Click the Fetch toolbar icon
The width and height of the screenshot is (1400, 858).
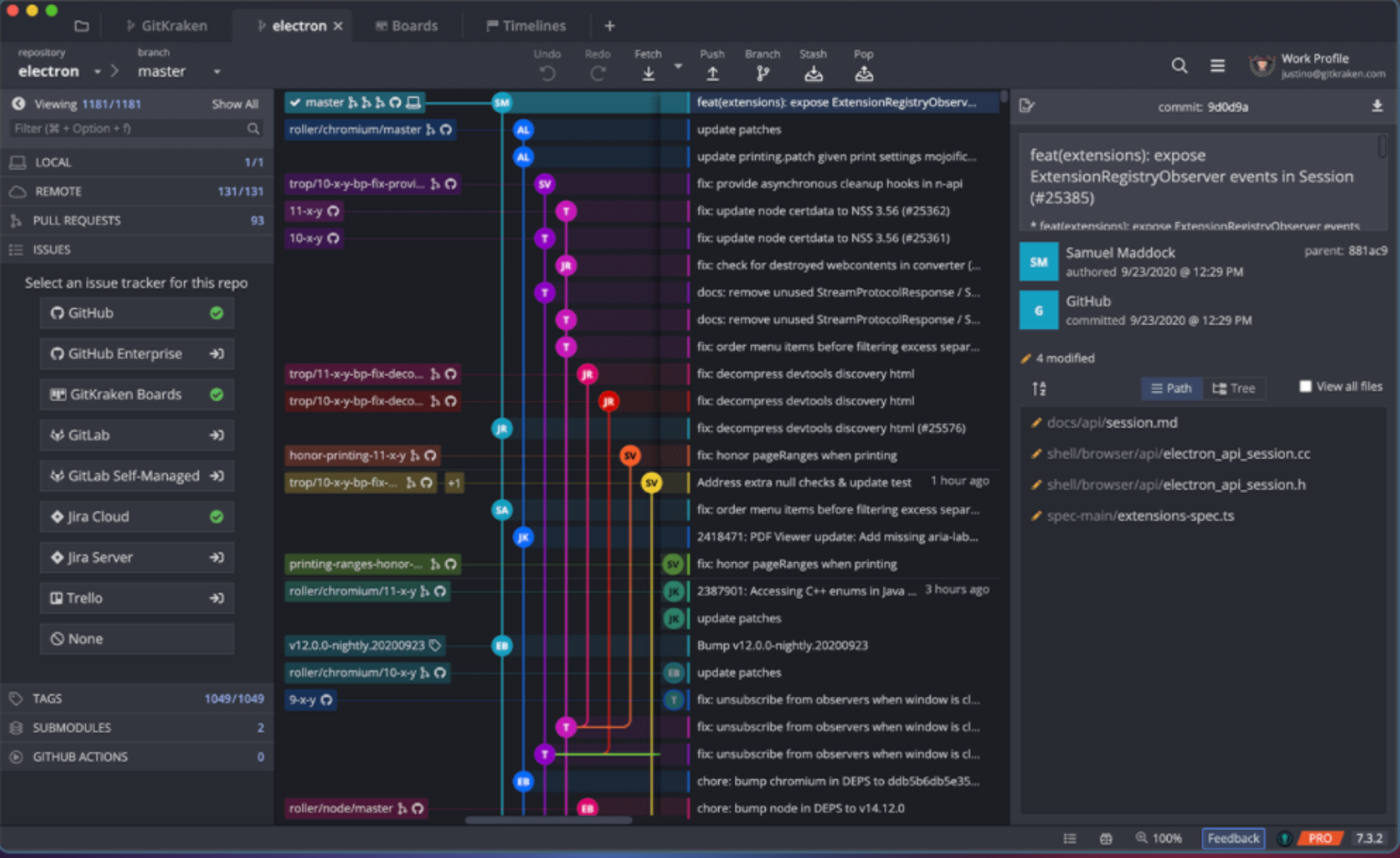648,73
